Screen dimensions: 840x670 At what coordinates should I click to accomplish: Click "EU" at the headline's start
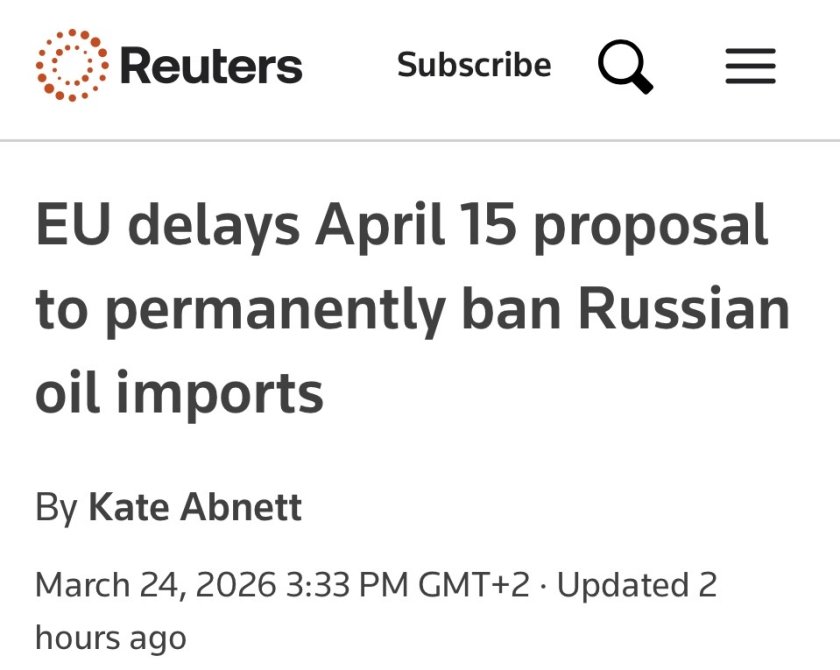click(x=69, y=228)
